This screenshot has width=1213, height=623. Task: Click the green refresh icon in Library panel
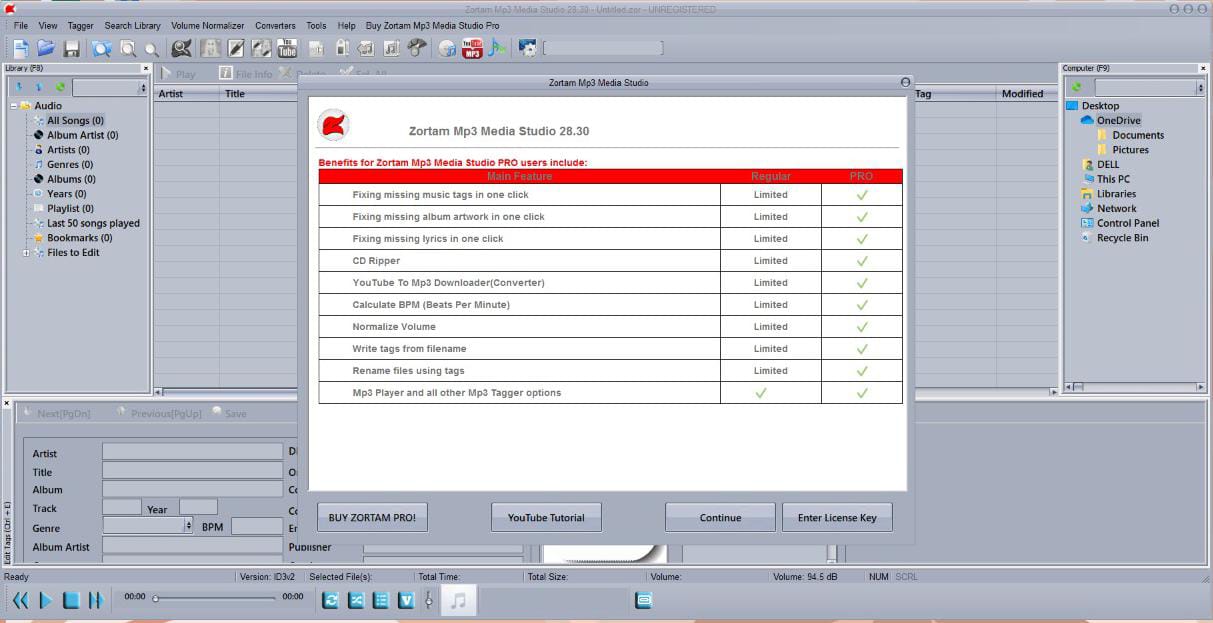pyautogui.click(x=61, y=88)
